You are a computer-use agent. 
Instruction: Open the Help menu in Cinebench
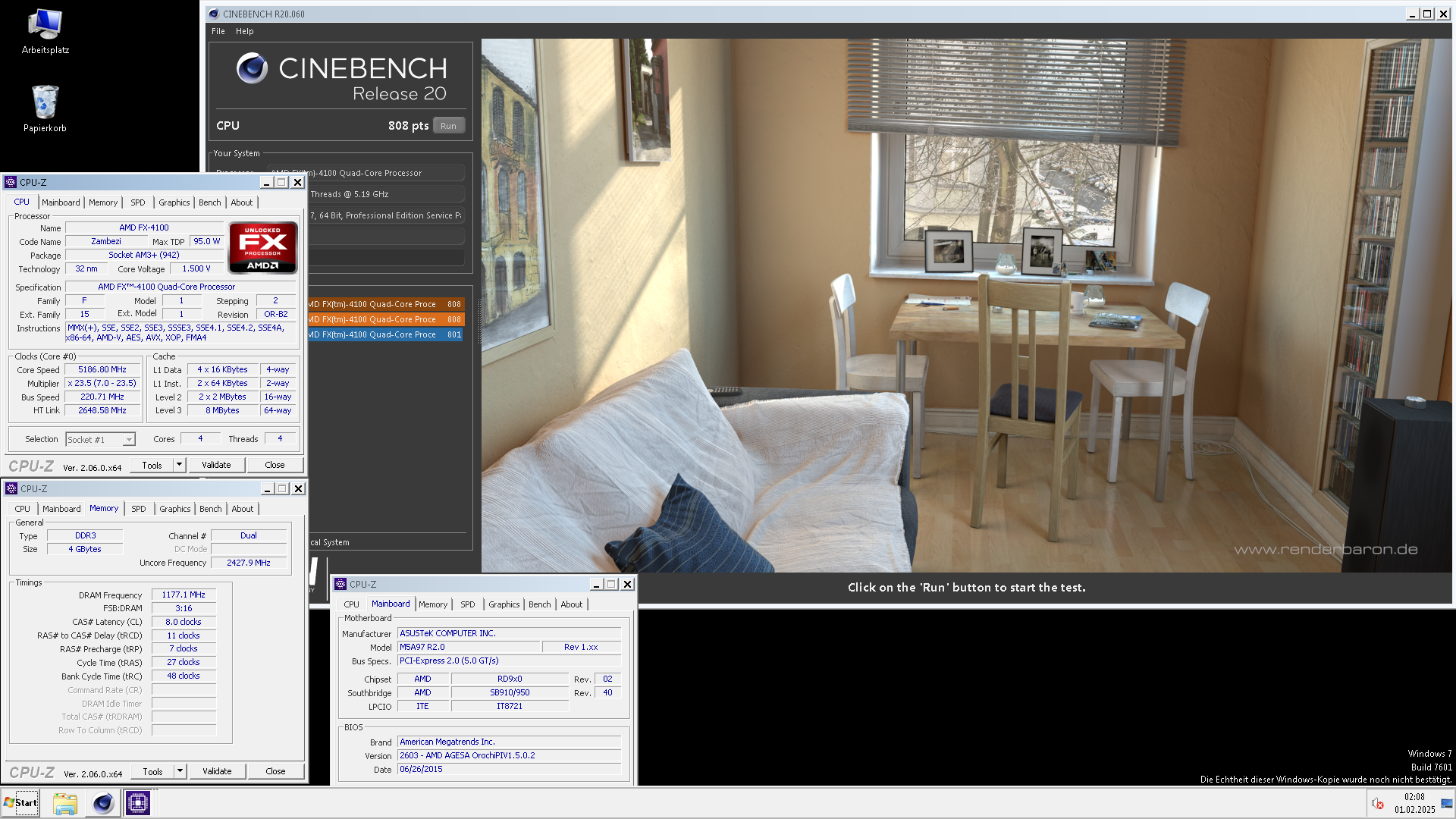click(x=244, y=31)
